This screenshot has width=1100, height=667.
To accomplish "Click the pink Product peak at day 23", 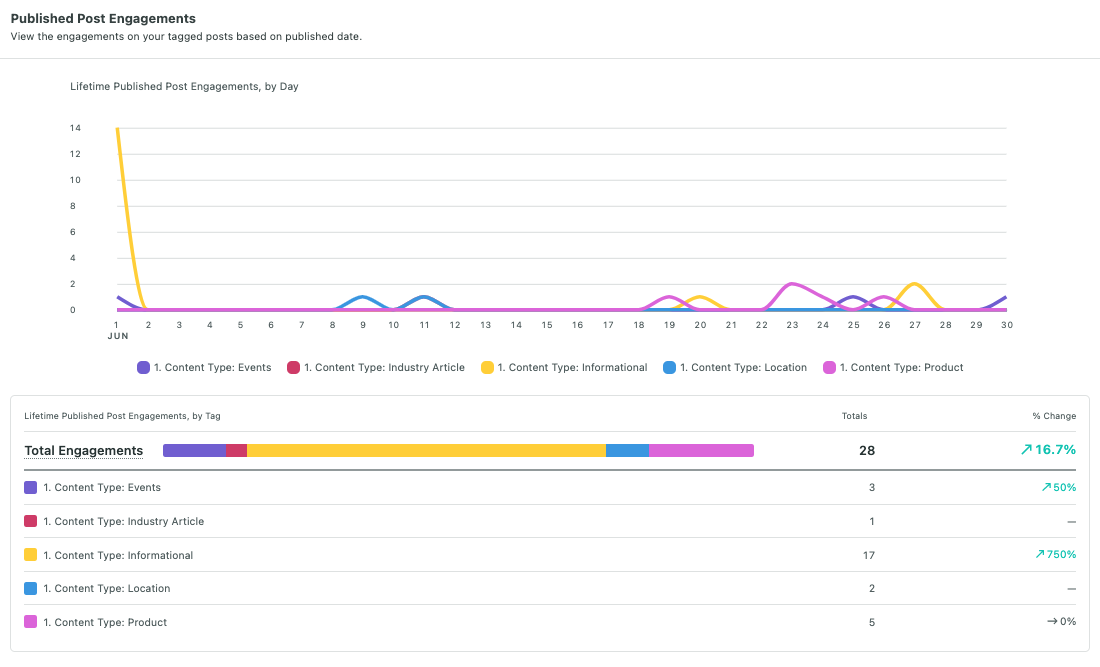I will pyautogui.click(x=792, y=284).
